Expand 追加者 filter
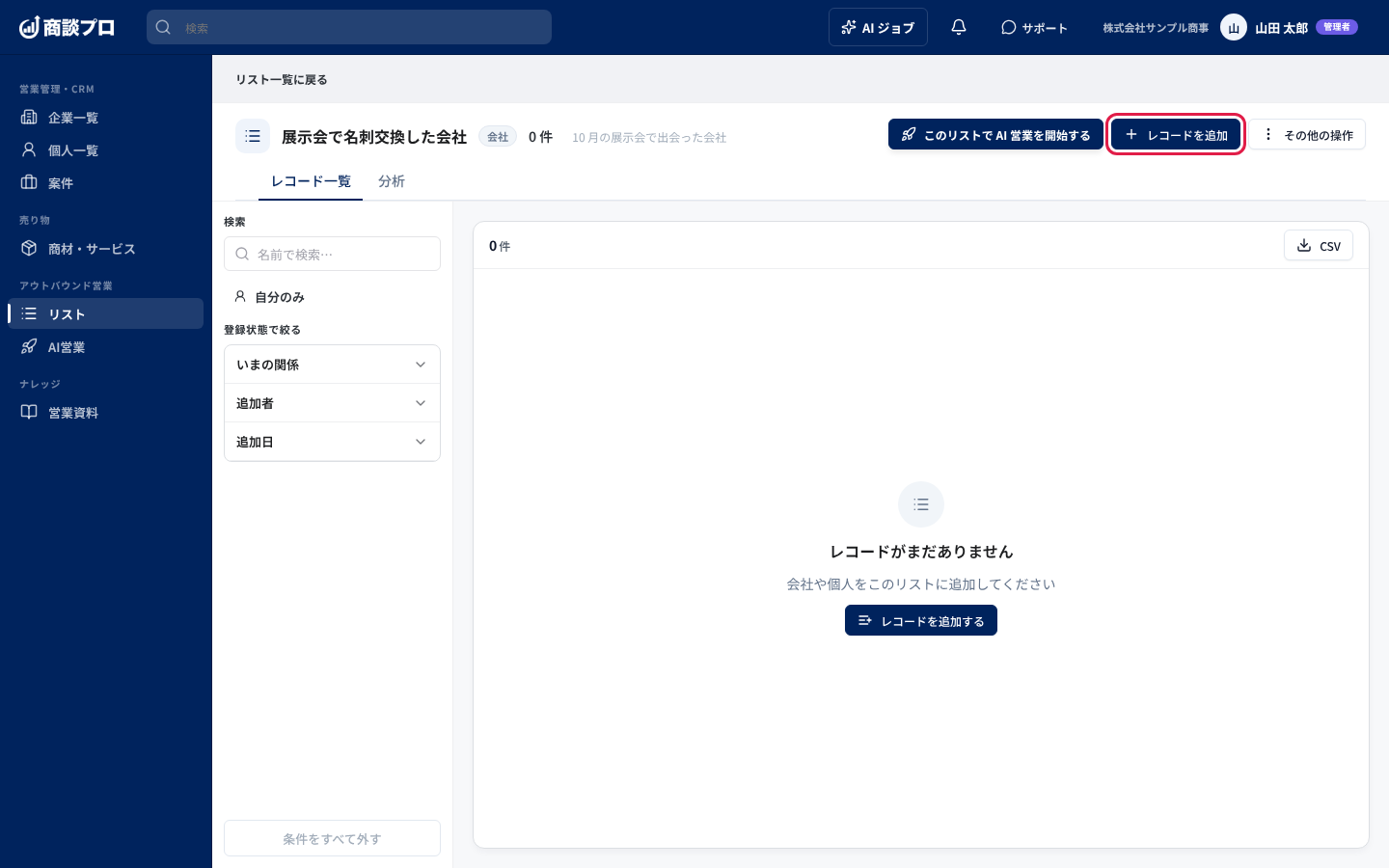This screenshot has width=1389, height=868. (332, 403)
